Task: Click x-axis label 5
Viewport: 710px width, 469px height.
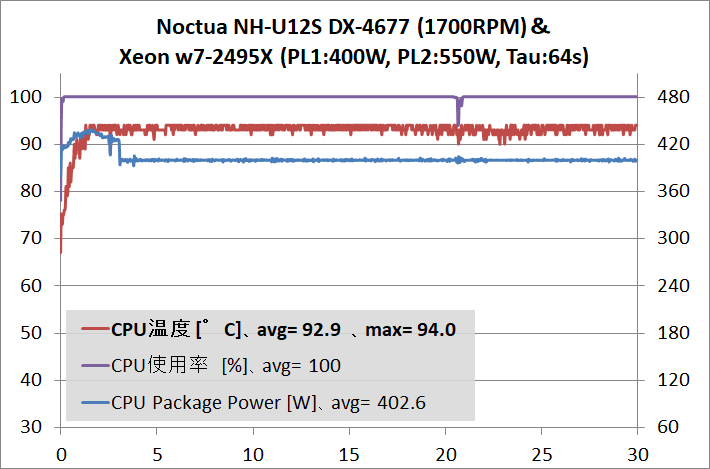Action: tap(157, 455)
